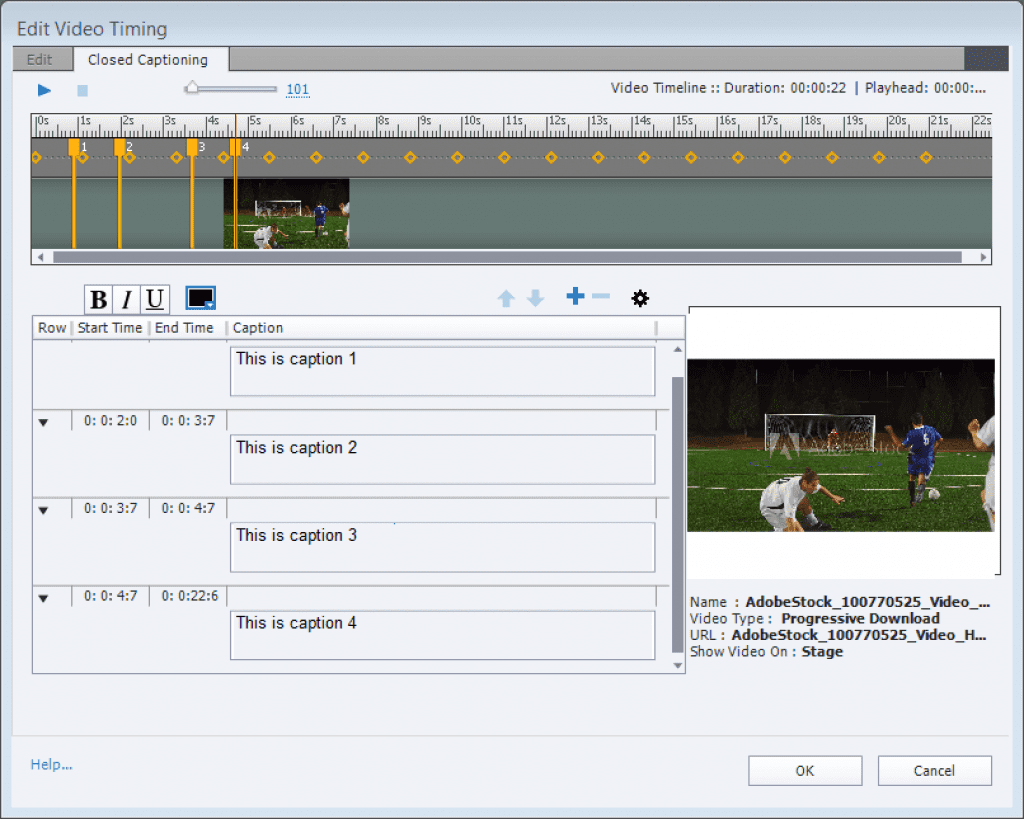Screen dimensions: 1024x819
Task: Open the Help link
Action: click(x=52, y=764)
